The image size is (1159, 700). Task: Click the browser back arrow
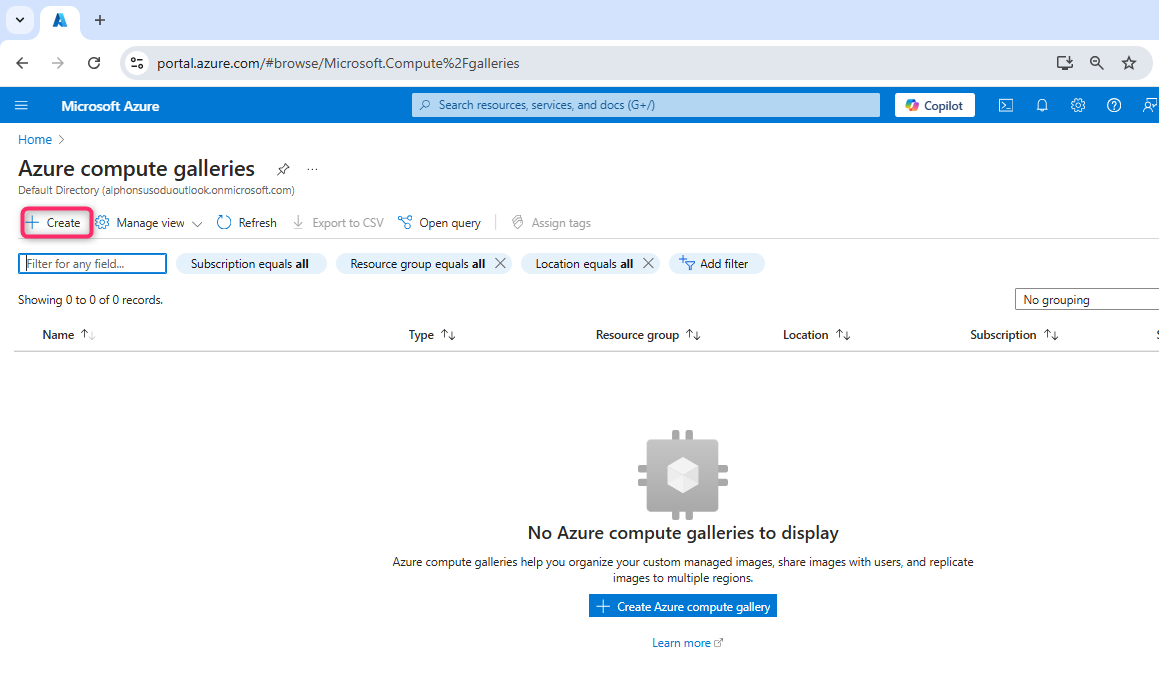22,64
